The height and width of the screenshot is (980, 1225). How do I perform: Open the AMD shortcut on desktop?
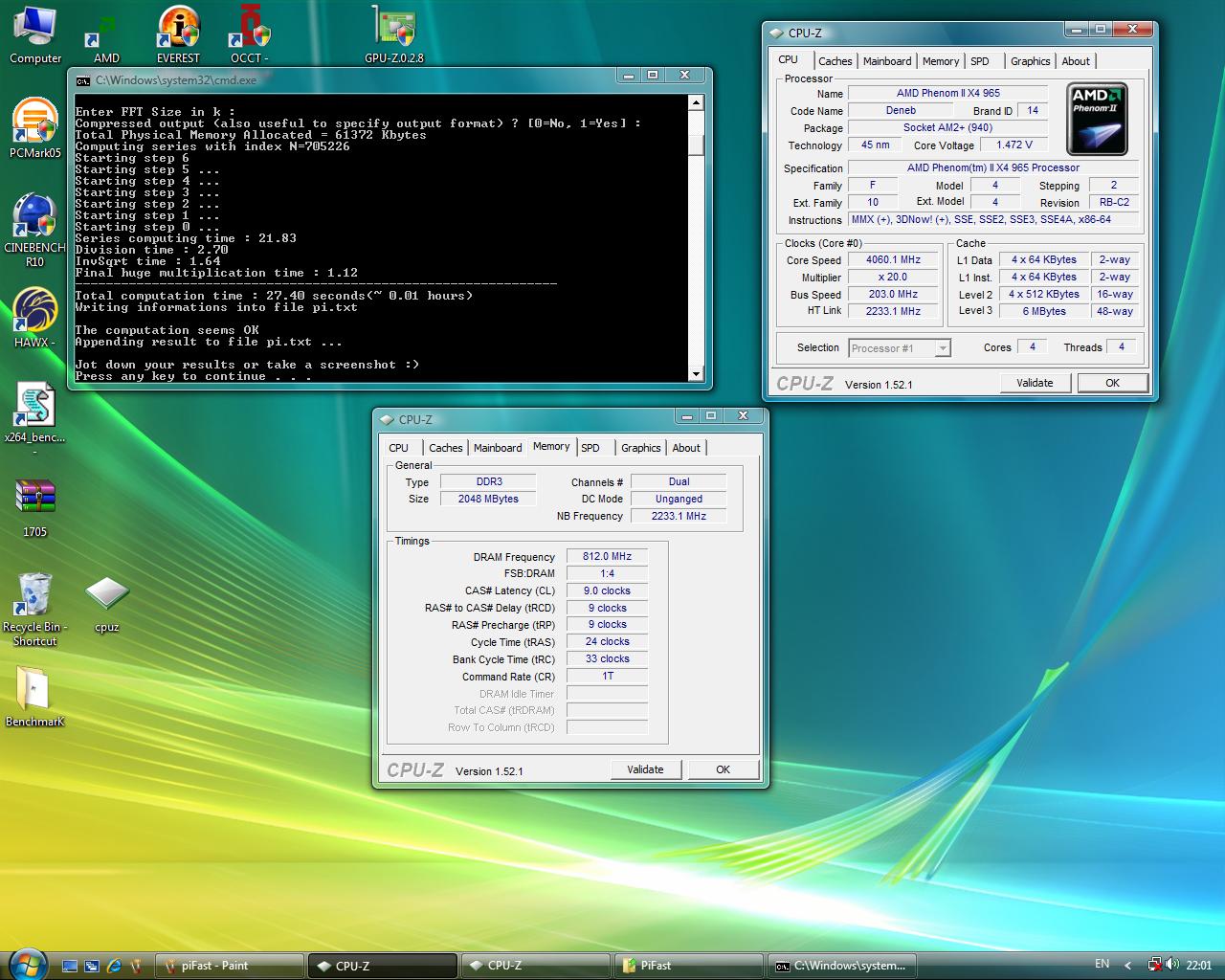click(x=106, y=34)
